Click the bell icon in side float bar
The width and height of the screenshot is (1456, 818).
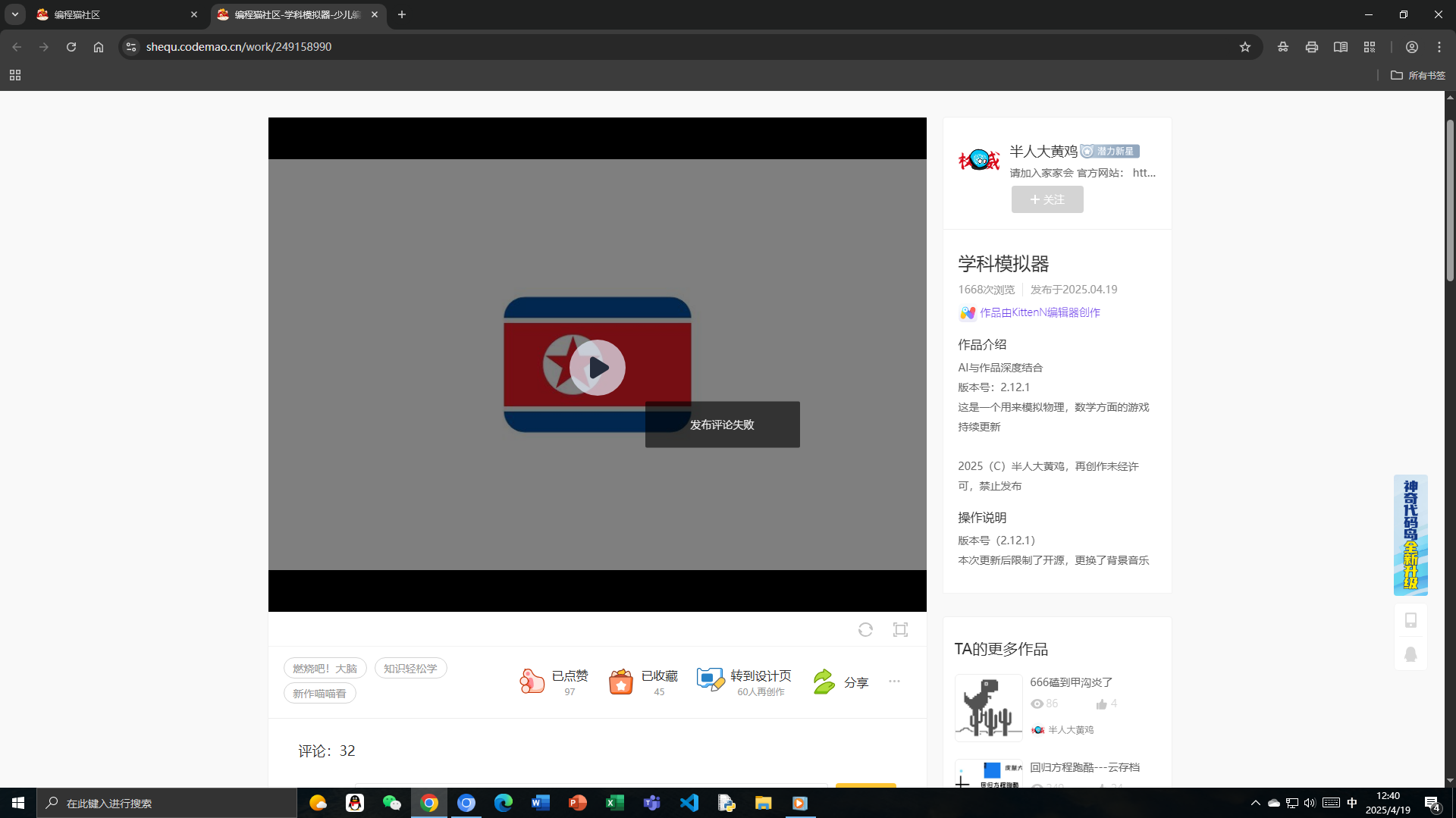[1410, 653]
